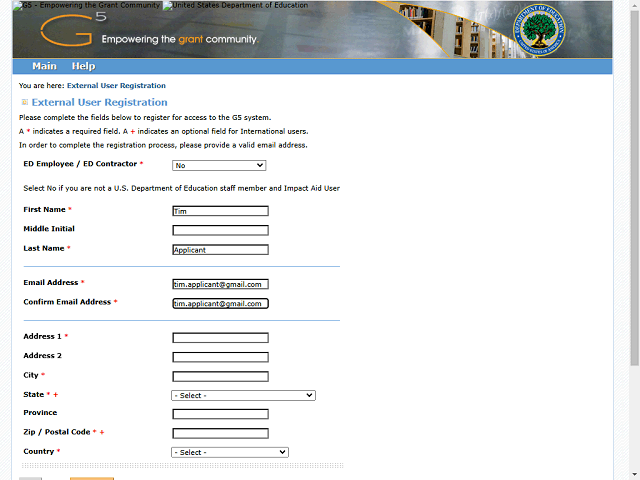Click the icon beside External User Registration heading
The image size is (640, 480).
tap(24, 102)
